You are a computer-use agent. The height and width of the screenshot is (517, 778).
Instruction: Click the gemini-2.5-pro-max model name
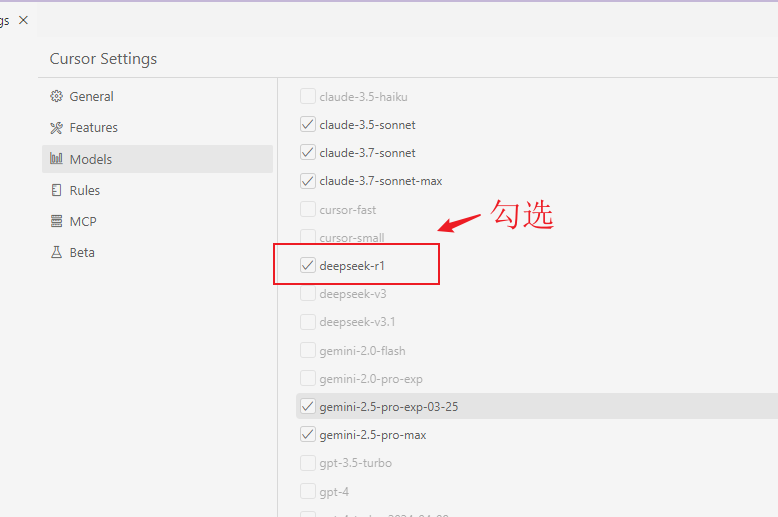[x=373, y=435]
